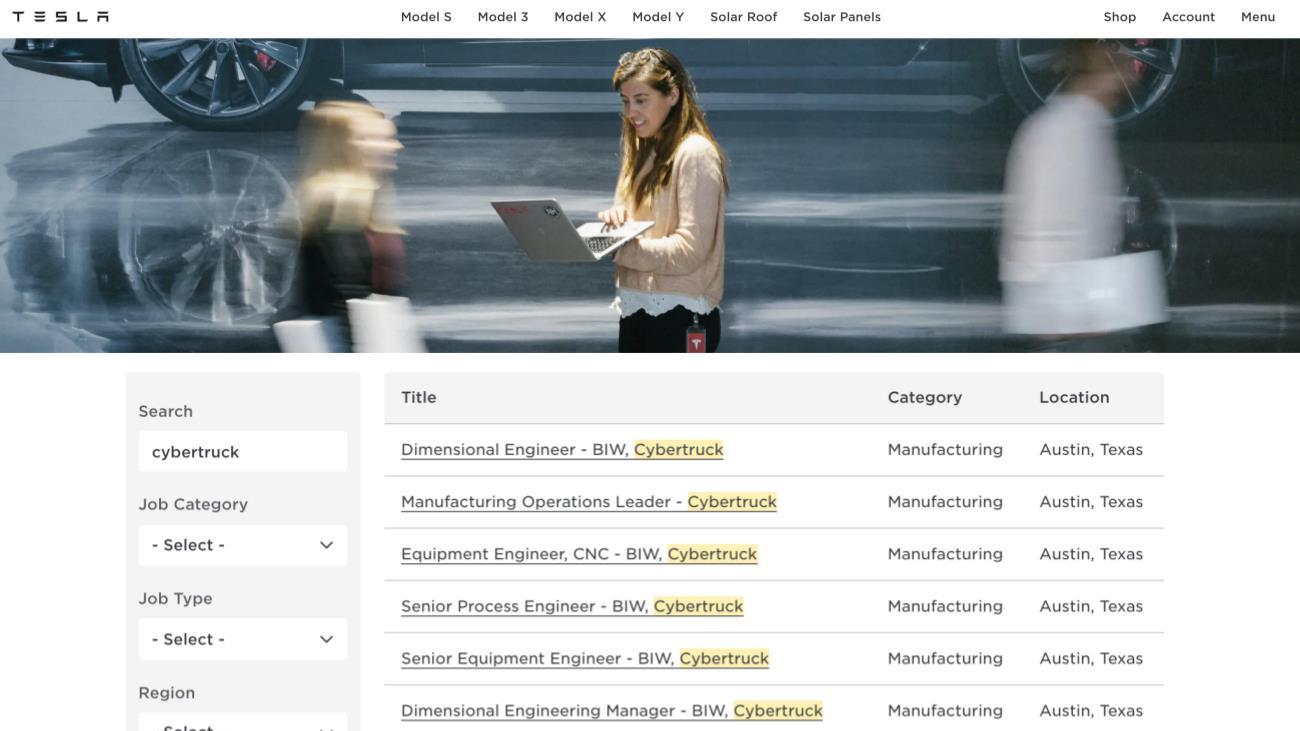Click the Job Type label
1300x731 pixels.
[x=175, y=599]
